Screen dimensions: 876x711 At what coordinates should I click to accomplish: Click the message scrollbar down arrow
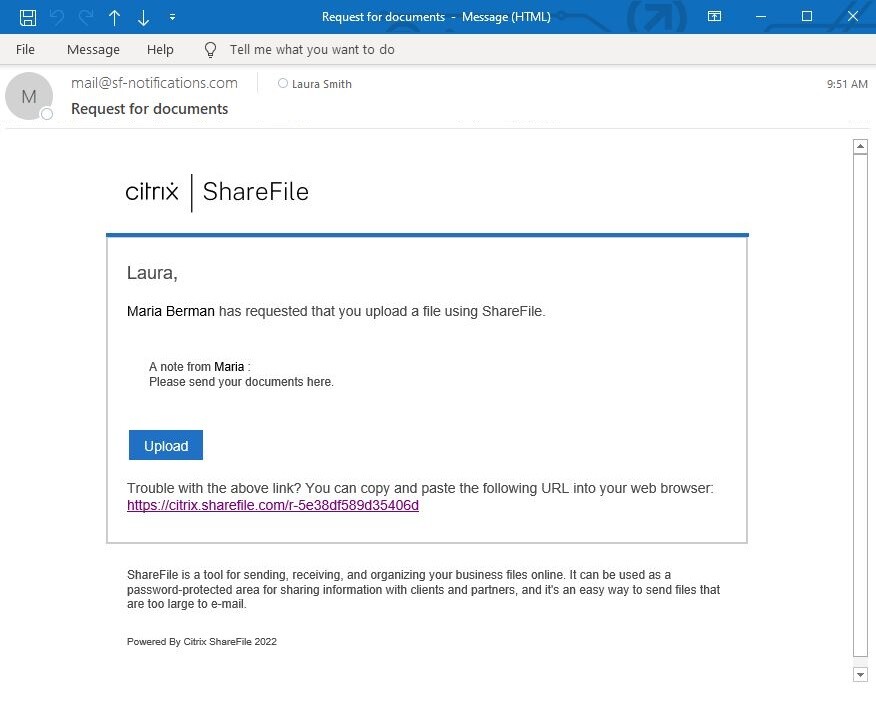pyautogui.click(x=860, y=675)
